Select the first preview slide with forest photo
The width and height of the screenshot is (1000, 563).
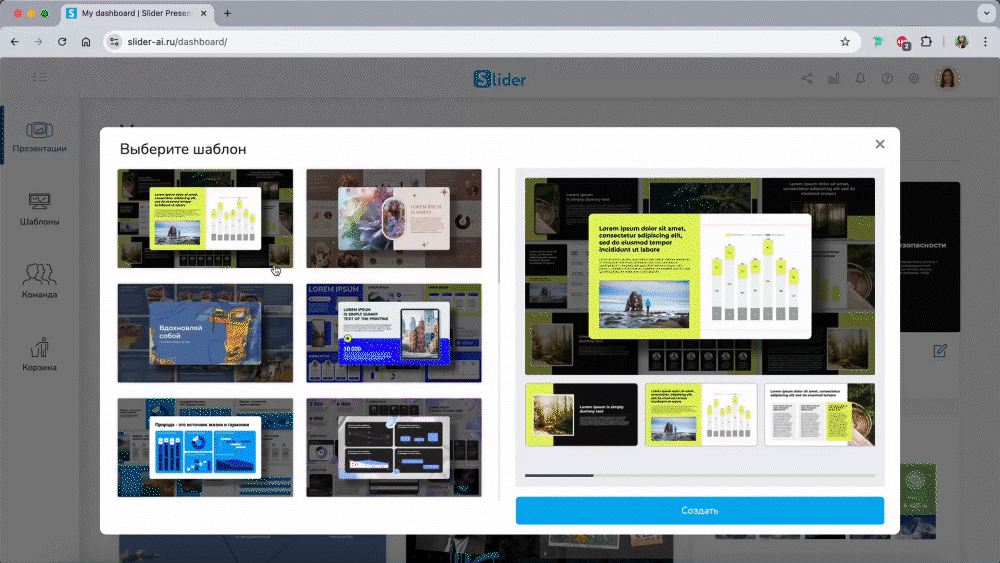pyautogui.click(x=581, y=414)
